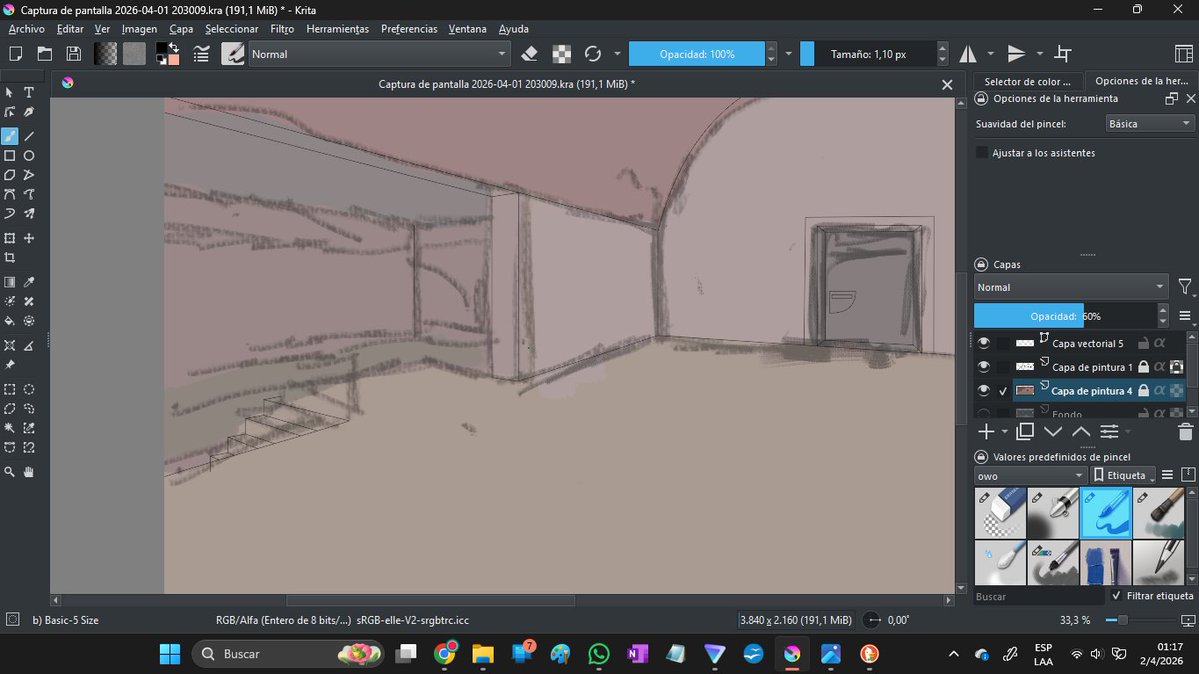Image resolution: width=1199 pixels, height=674 pixels.
Task: Add a new layer with plus button
Action: pos(986,431)
